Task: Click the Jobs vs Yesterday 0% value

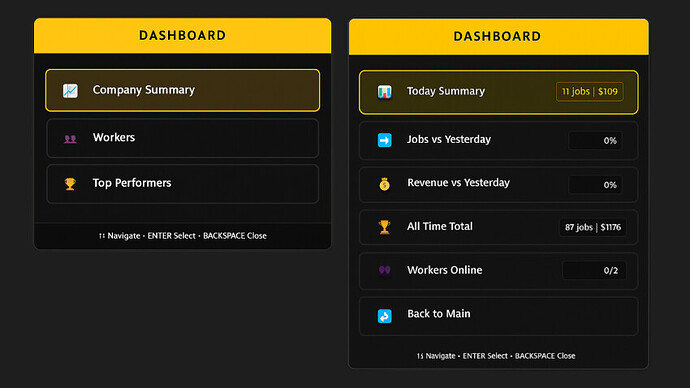Action: (x=595, y=141)
